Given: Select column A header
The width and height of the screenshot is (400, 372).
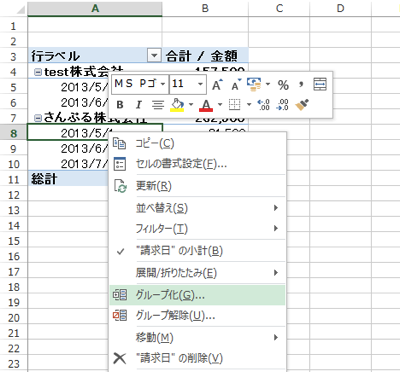Looking at the screenshot, I should coord(95,8).
